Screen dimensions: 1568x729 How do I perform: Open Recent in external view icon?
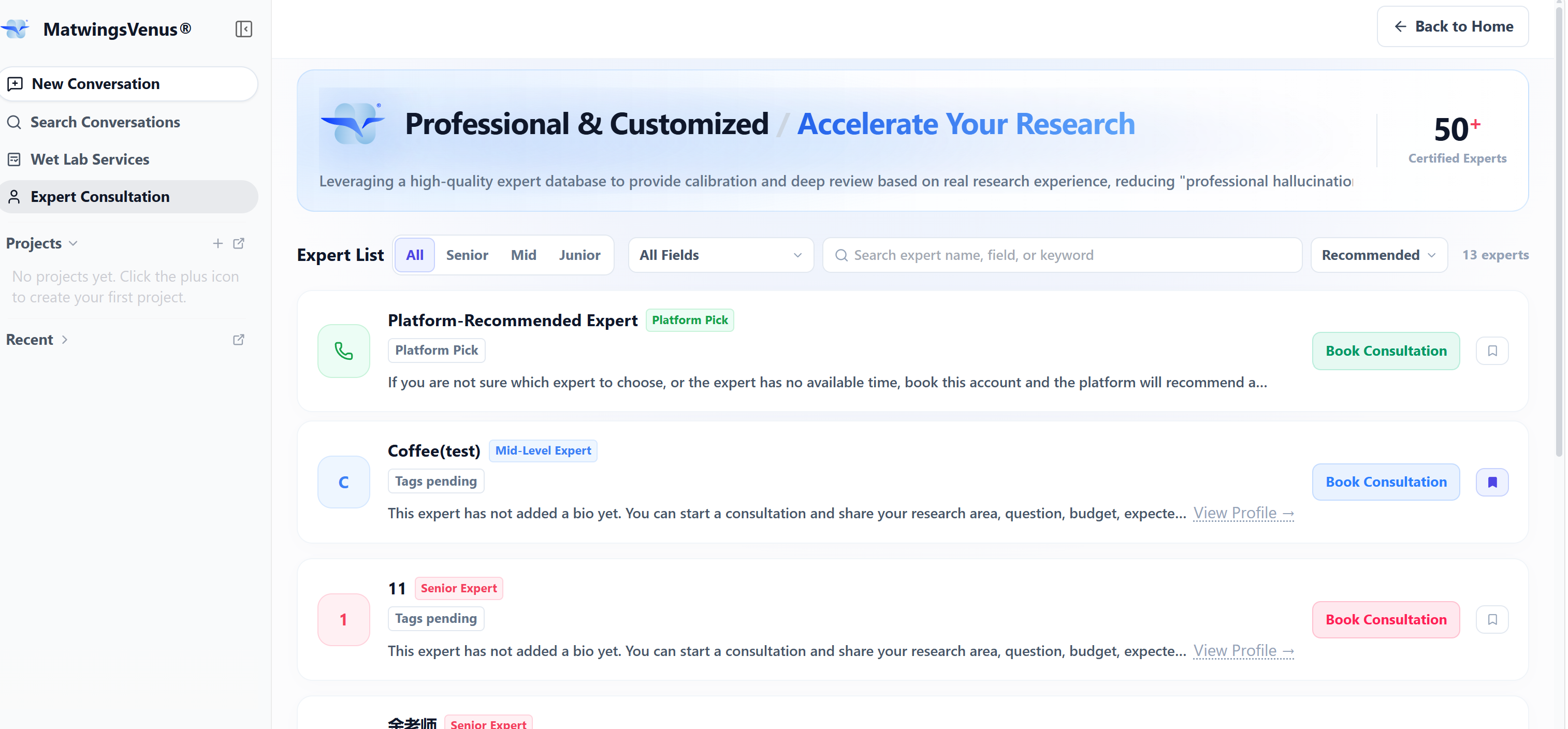tap(239, 340)
